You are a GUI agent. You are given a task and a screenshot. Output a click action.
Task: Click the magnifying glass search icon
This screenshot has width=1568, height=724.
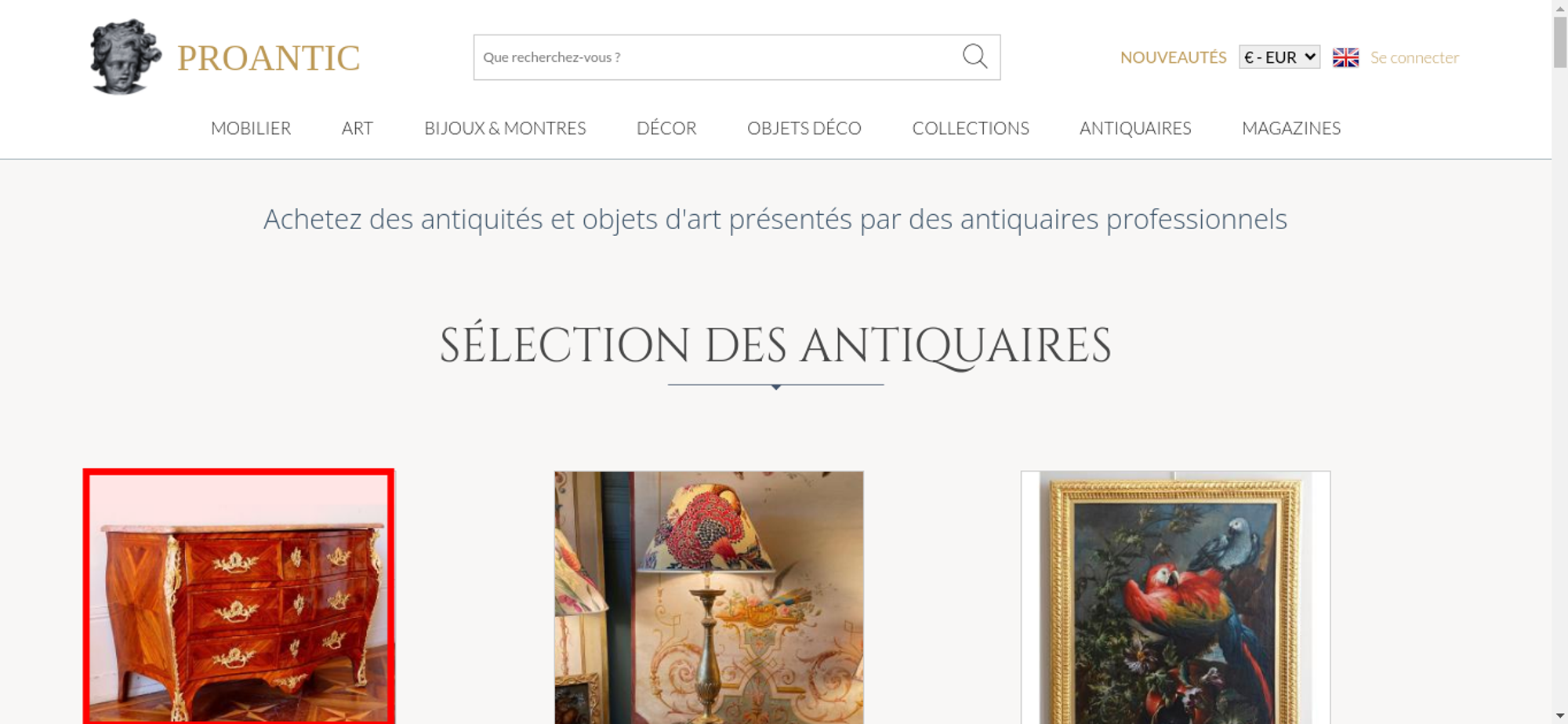tap(975, 56)
